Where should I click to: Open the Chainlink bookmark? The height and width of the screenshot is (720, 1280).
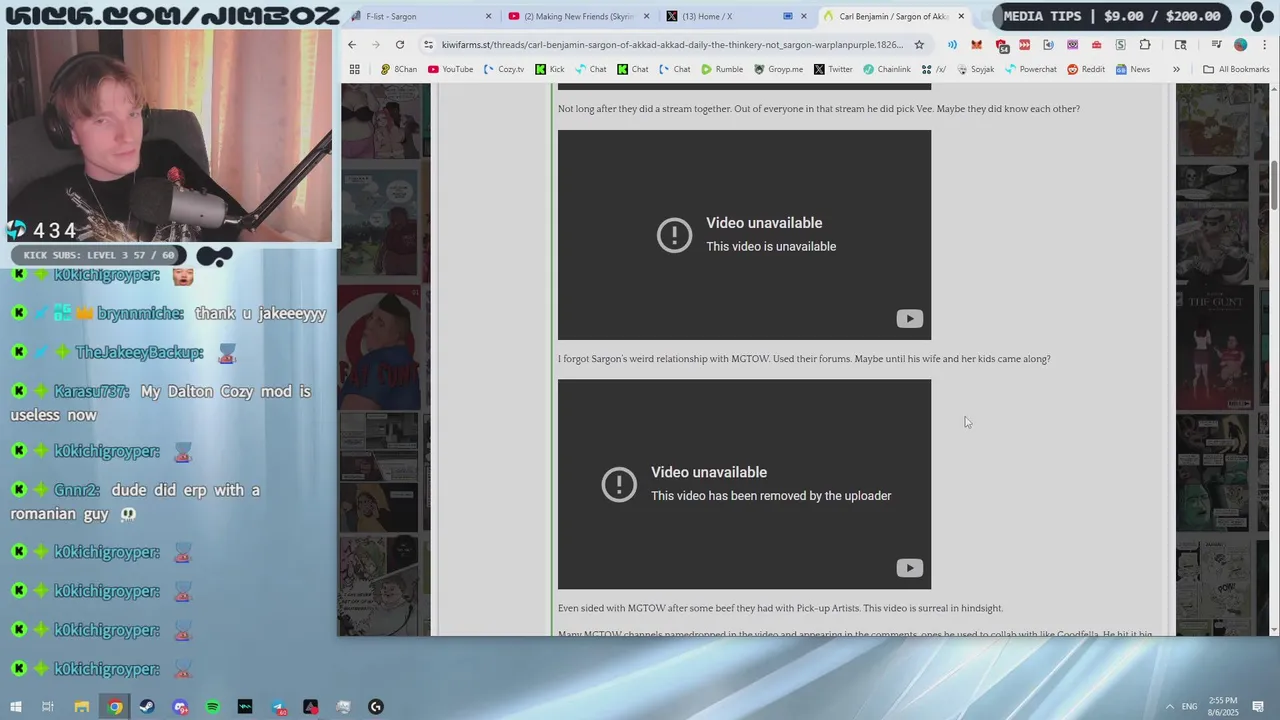[886, 69]
